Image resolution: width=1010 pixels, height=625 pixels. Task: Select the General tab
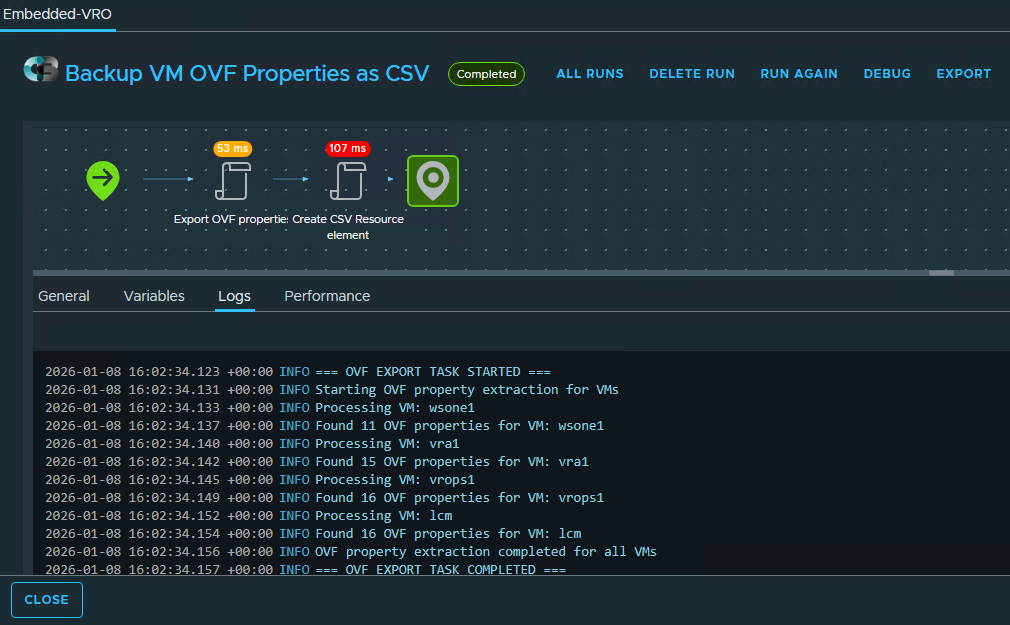click(63, 296)
